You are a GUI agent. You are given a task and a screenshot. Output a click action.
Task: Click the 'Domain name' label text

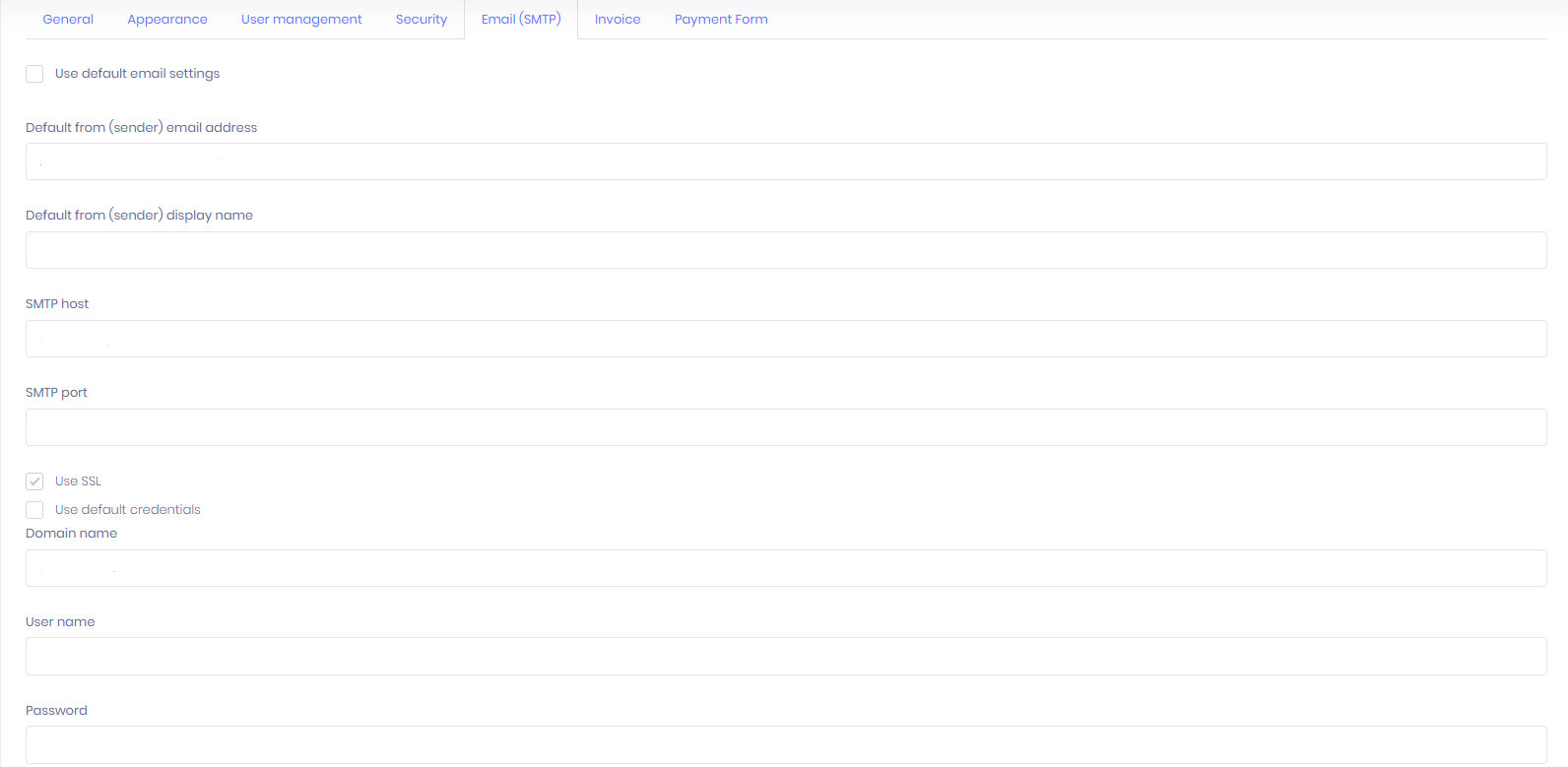(x=71, y=533)
